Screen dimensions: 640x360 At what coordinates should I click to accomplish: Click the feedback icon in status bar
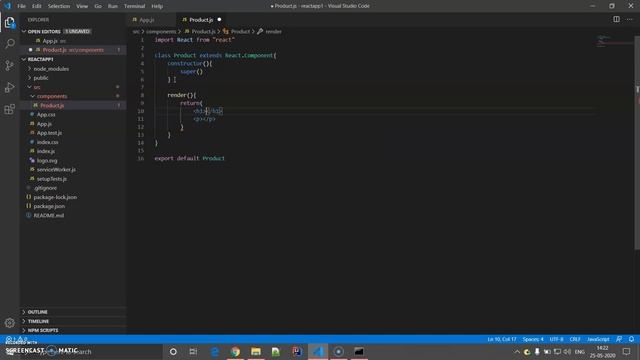coord(619,339)
